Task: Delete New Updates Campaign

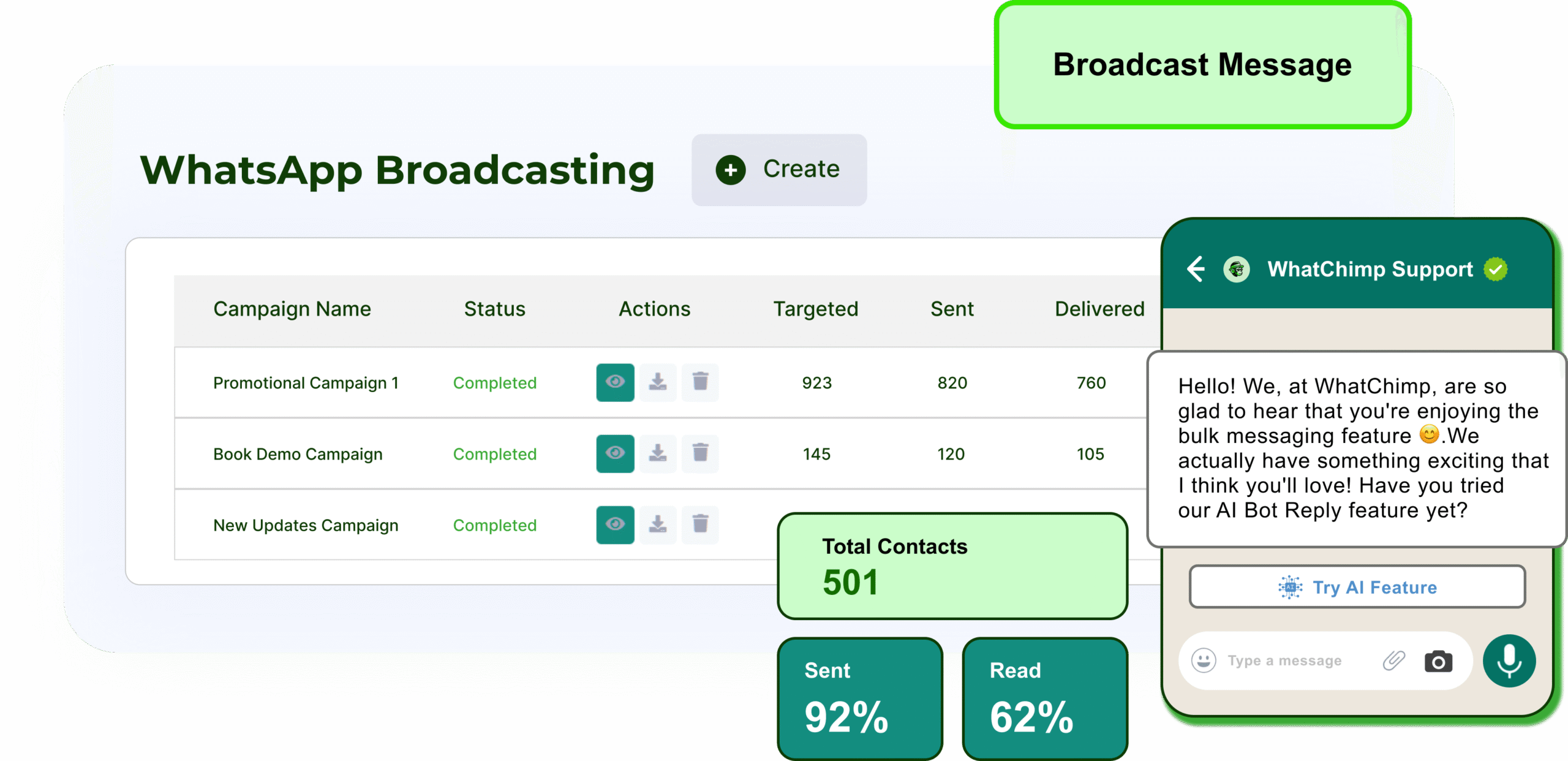Action: tap(700, 524)
